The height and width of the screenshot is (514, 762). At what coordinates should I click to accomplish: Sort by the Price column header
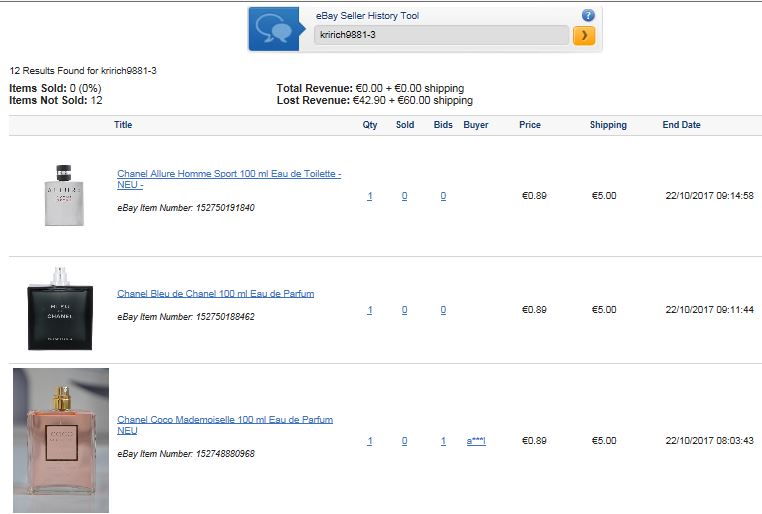(x=530, y=125)
